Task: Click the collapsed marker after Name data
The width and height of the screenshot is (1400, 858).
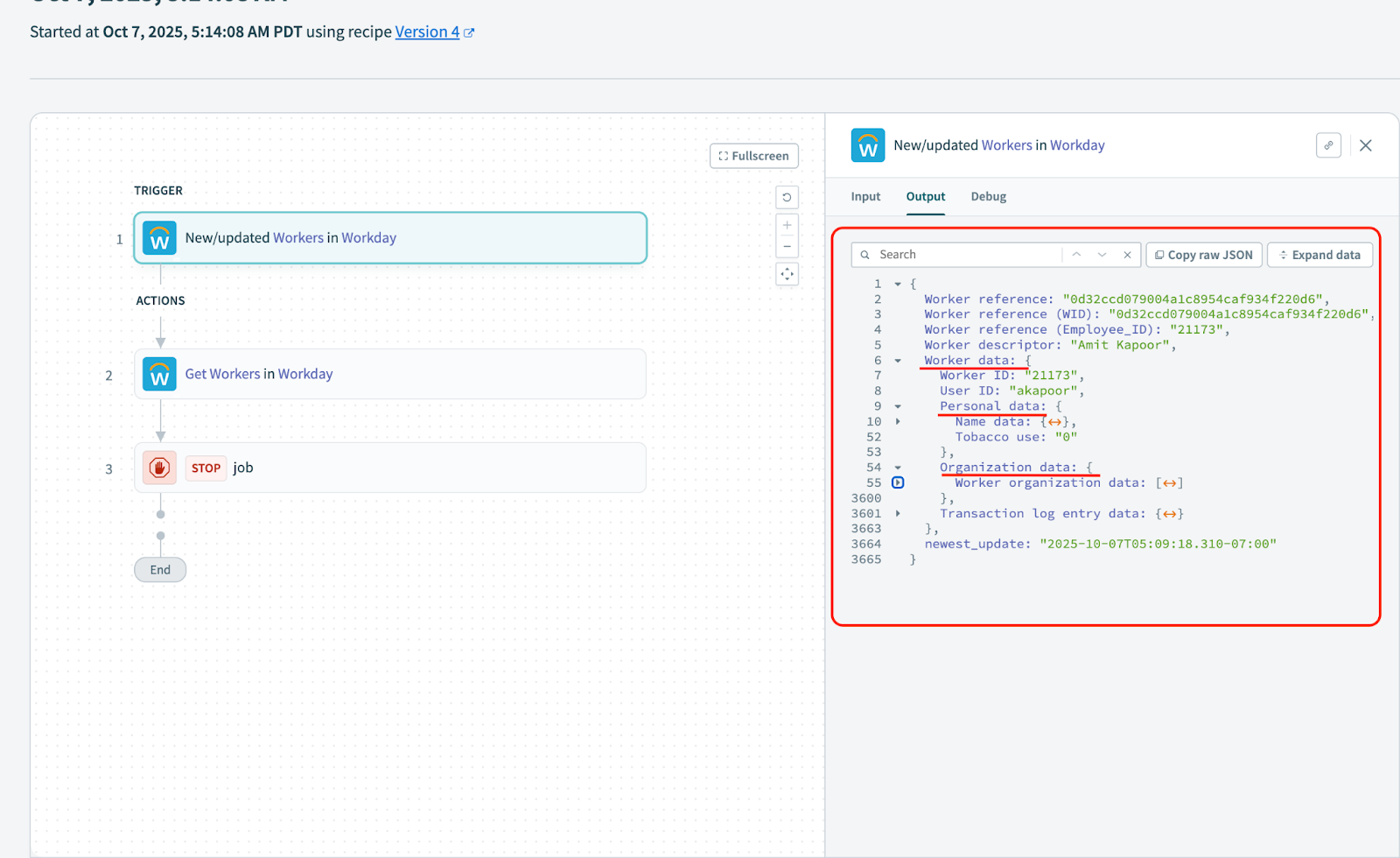Action: [1054, 422]
